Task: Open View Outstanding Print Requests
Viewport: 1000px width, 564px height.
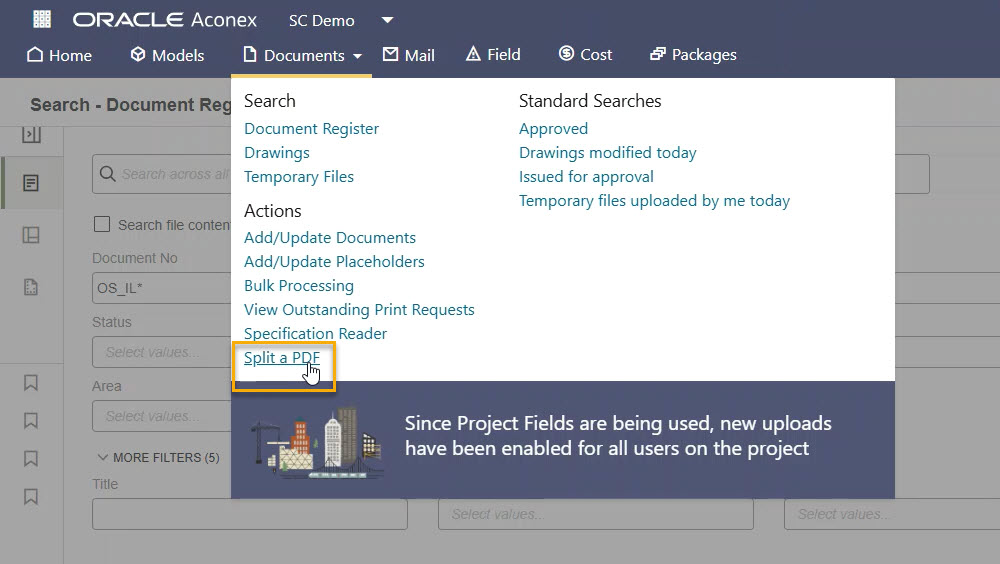Action: [359, 309]
